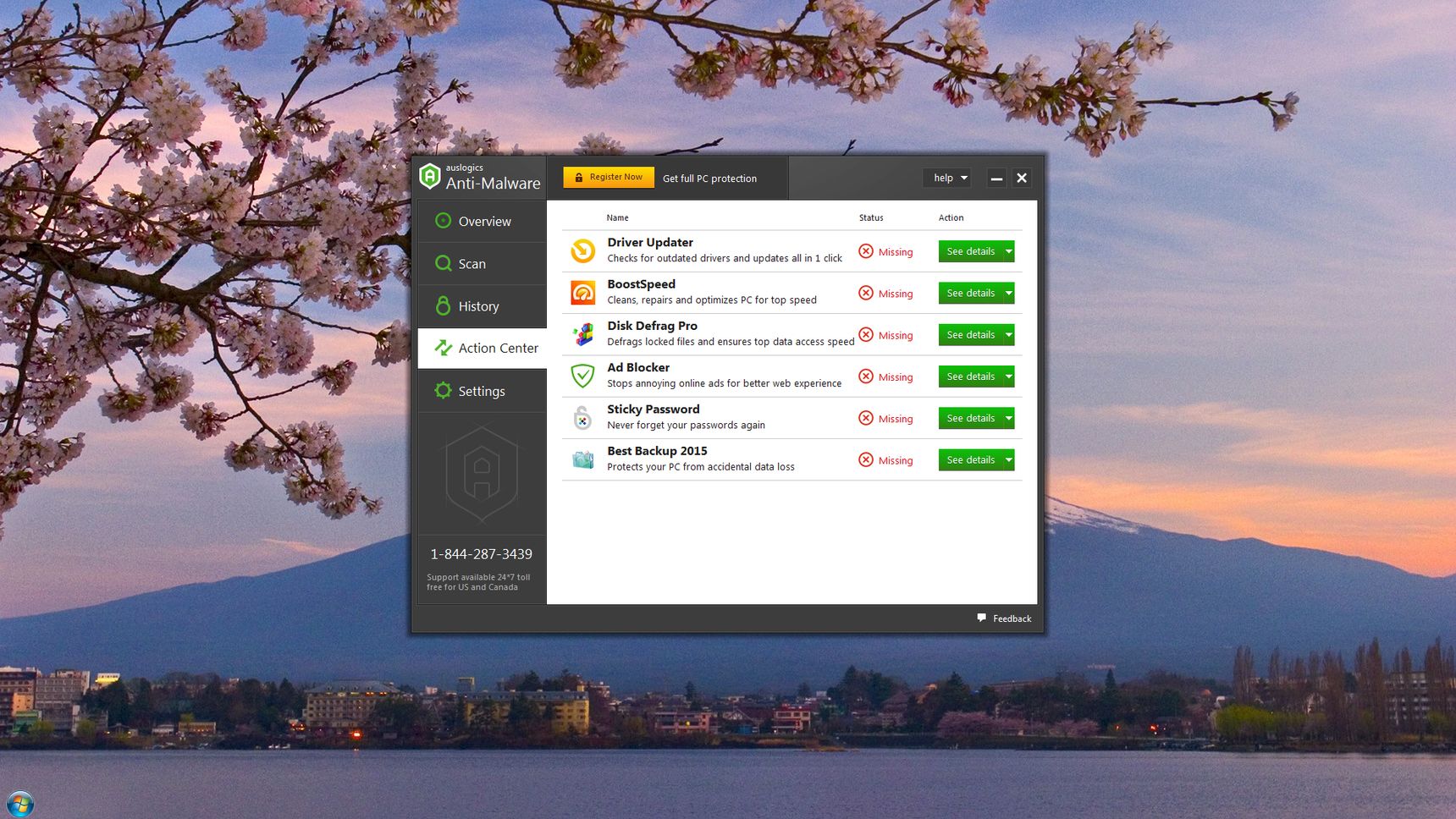Viewport: 1456px width, 819px height.
Task: Expand the dropdown arrow next to Sticky Password See details
Action: [1009, 418]
